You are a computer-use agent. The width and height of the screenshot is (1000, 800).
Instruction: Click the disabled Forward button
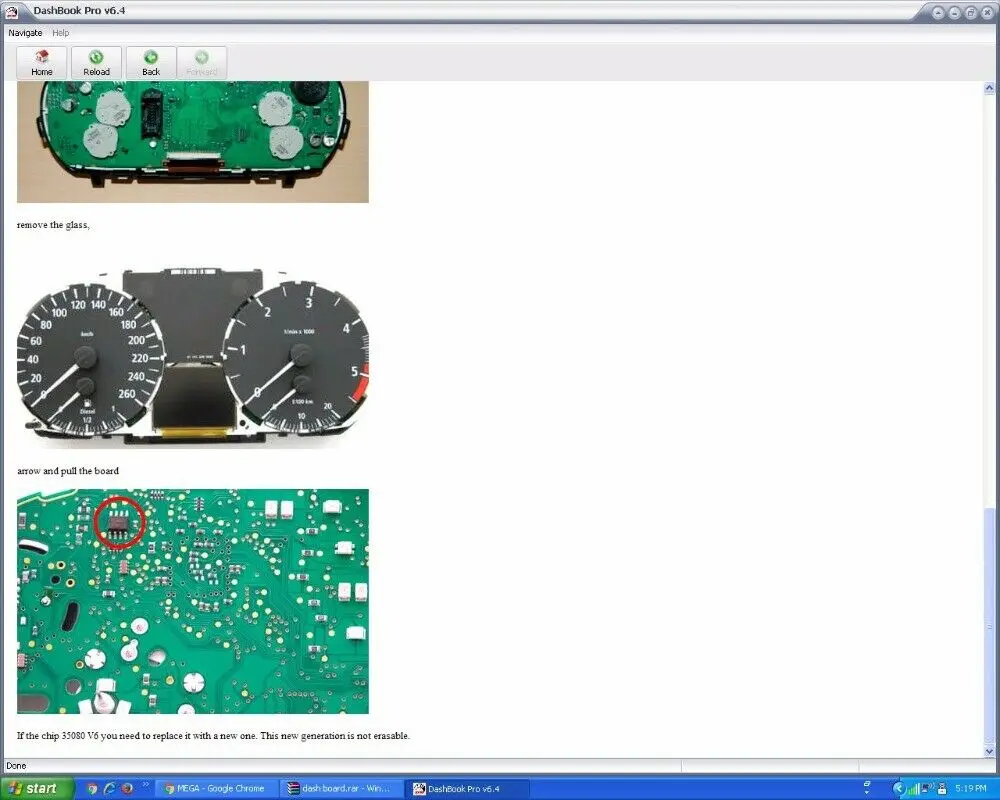click(202, 63)
